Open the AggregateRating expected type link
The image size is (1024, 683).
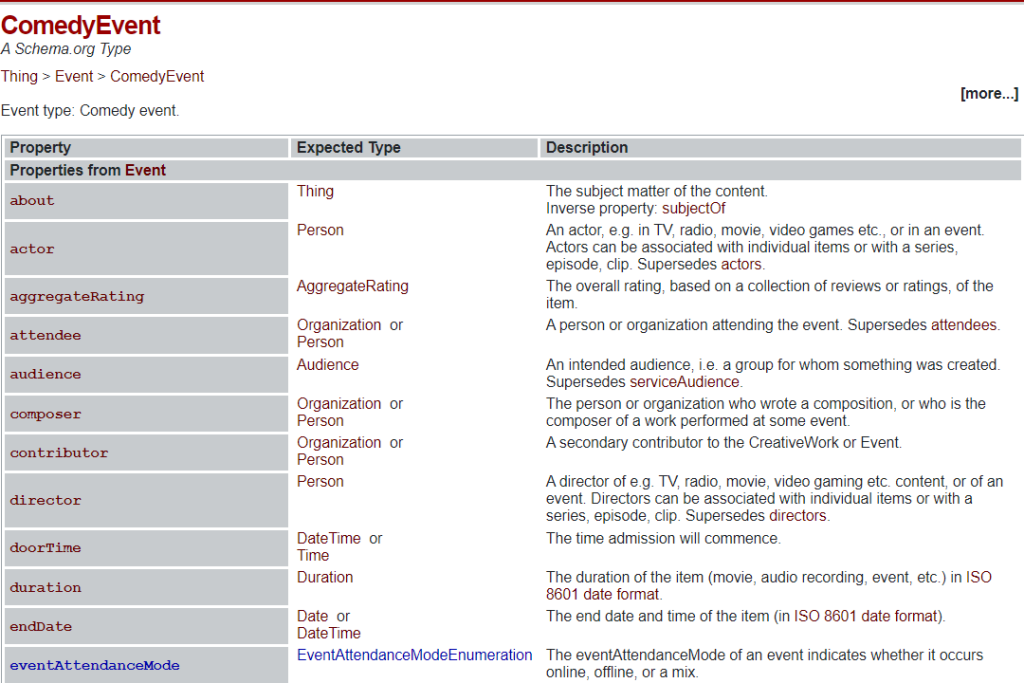[x=354, y=285]
